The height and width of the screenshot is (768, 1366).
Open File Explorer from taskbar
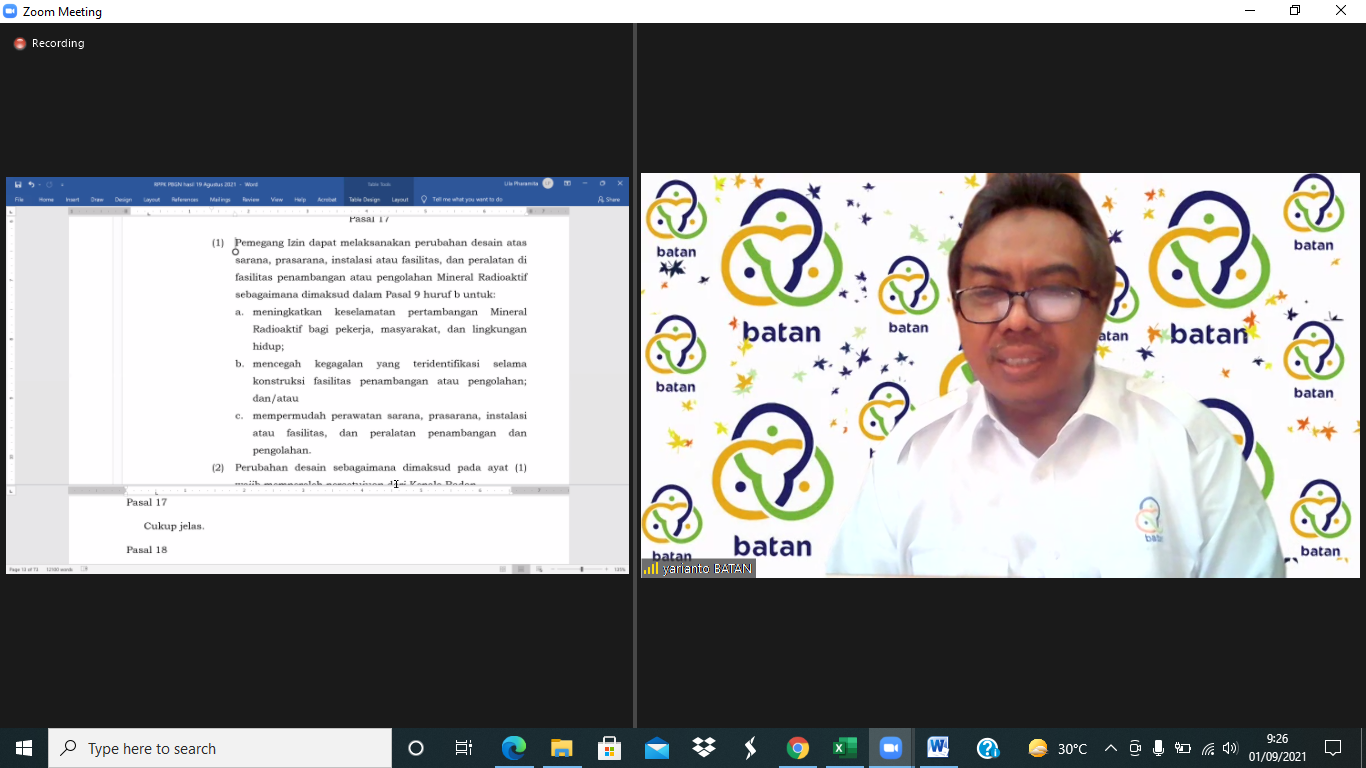[x=561, y=748]
